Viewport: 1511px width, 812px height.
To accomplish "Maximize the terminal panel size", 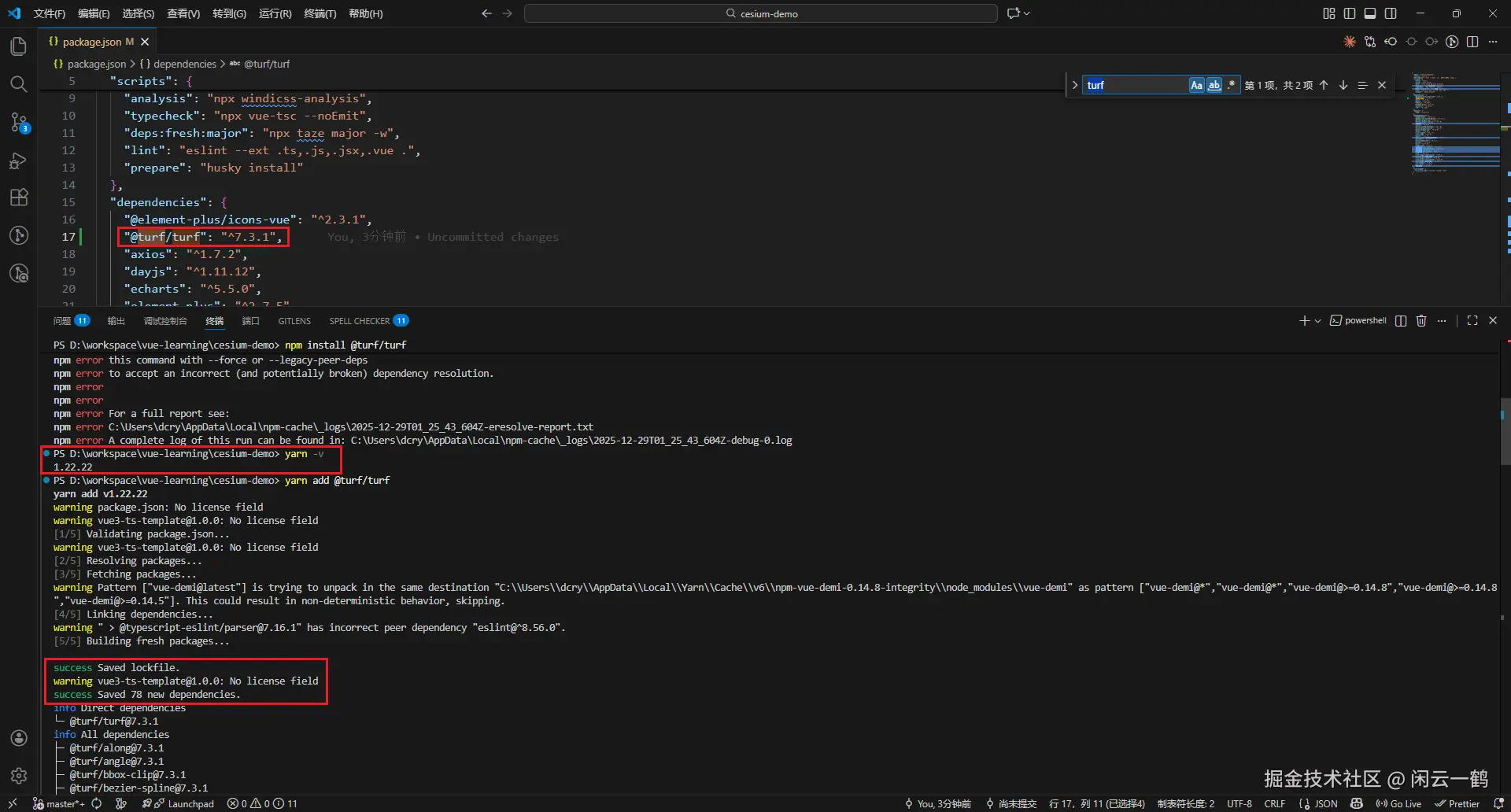I will pos(1472,321).
